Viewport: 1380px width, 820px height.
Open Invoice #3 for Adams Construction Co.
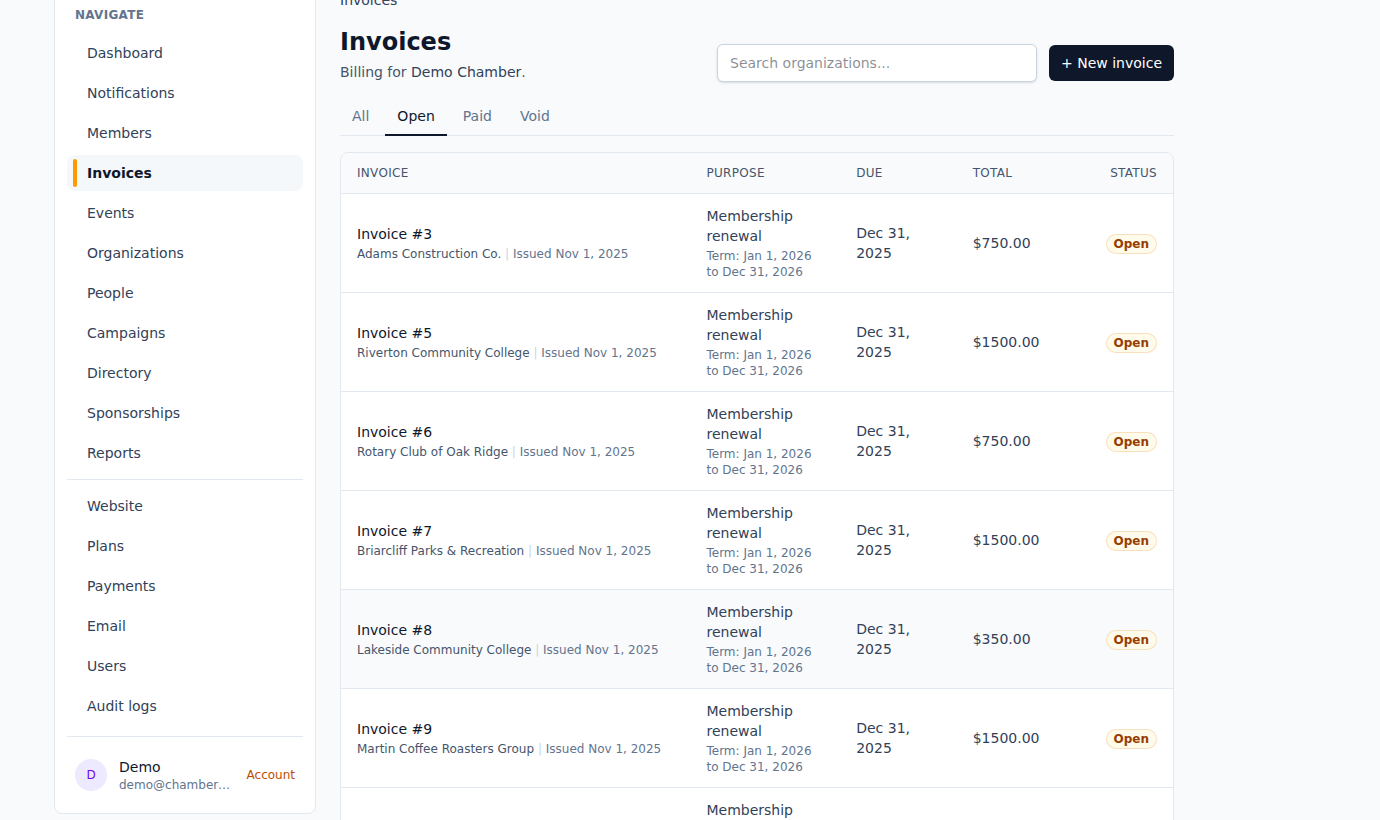click(394, 233)
